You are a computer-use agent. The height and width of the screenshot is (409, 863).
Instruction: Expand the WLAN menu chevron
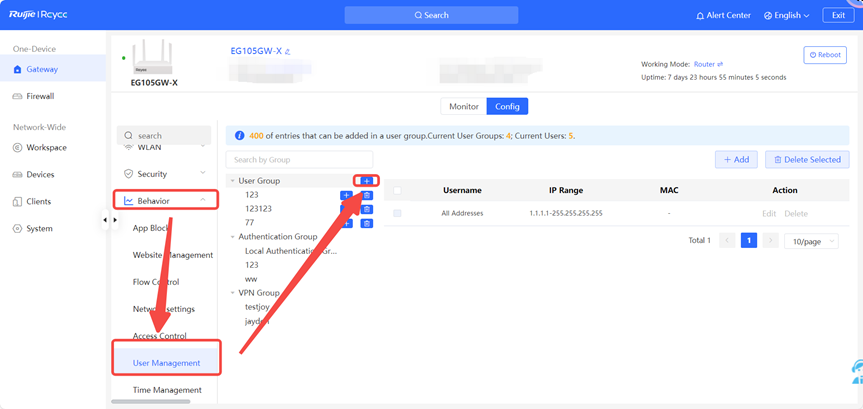tap(203, 146)
